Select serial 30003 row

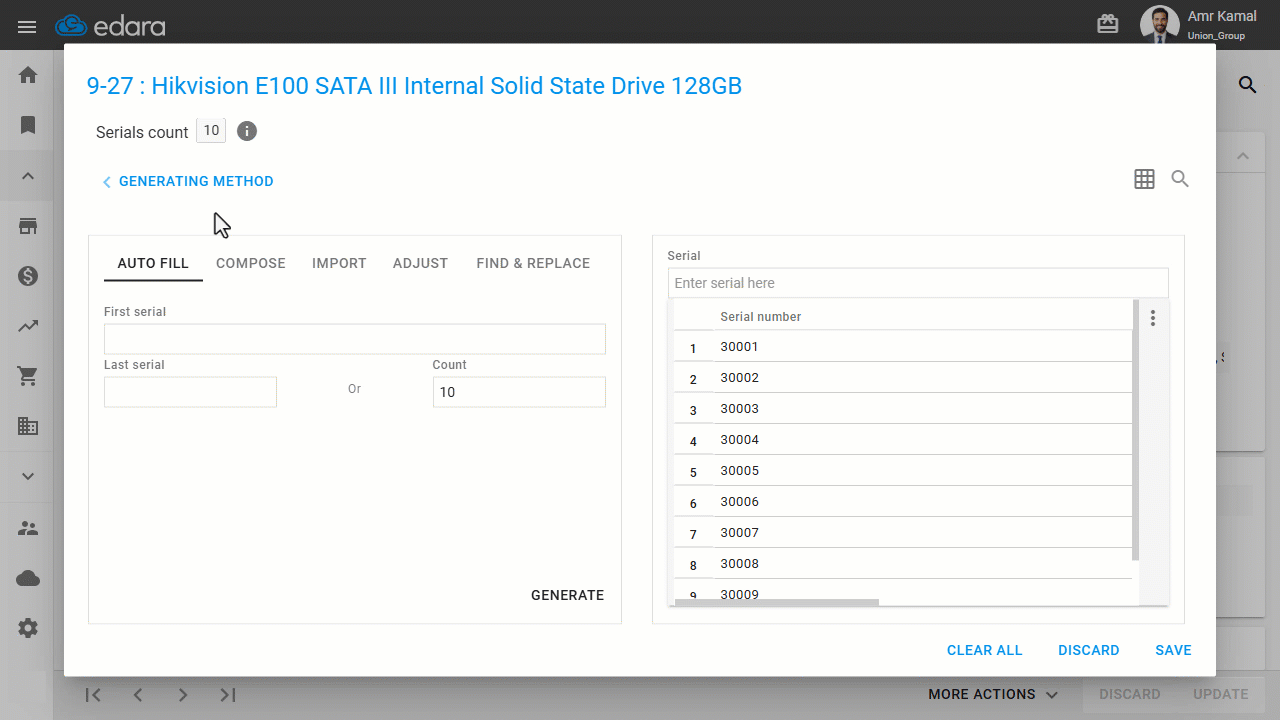tap(902, 409)
